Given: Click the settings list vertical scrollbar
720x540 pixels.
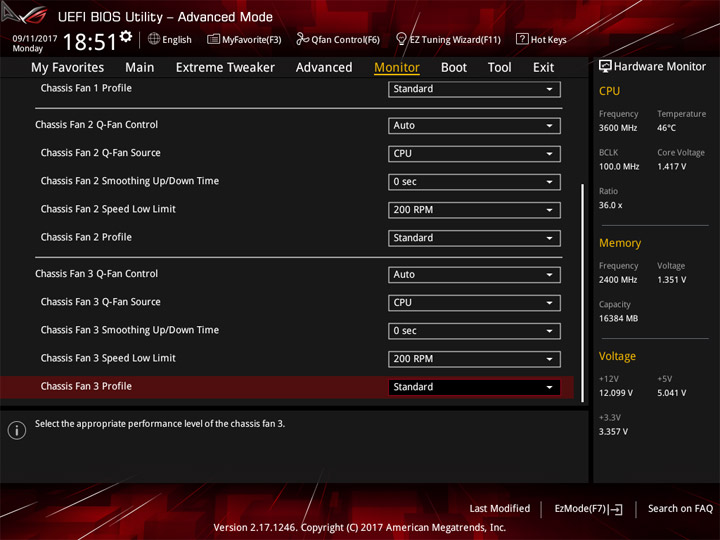Looking at the screenshot, I should (583, 293).
